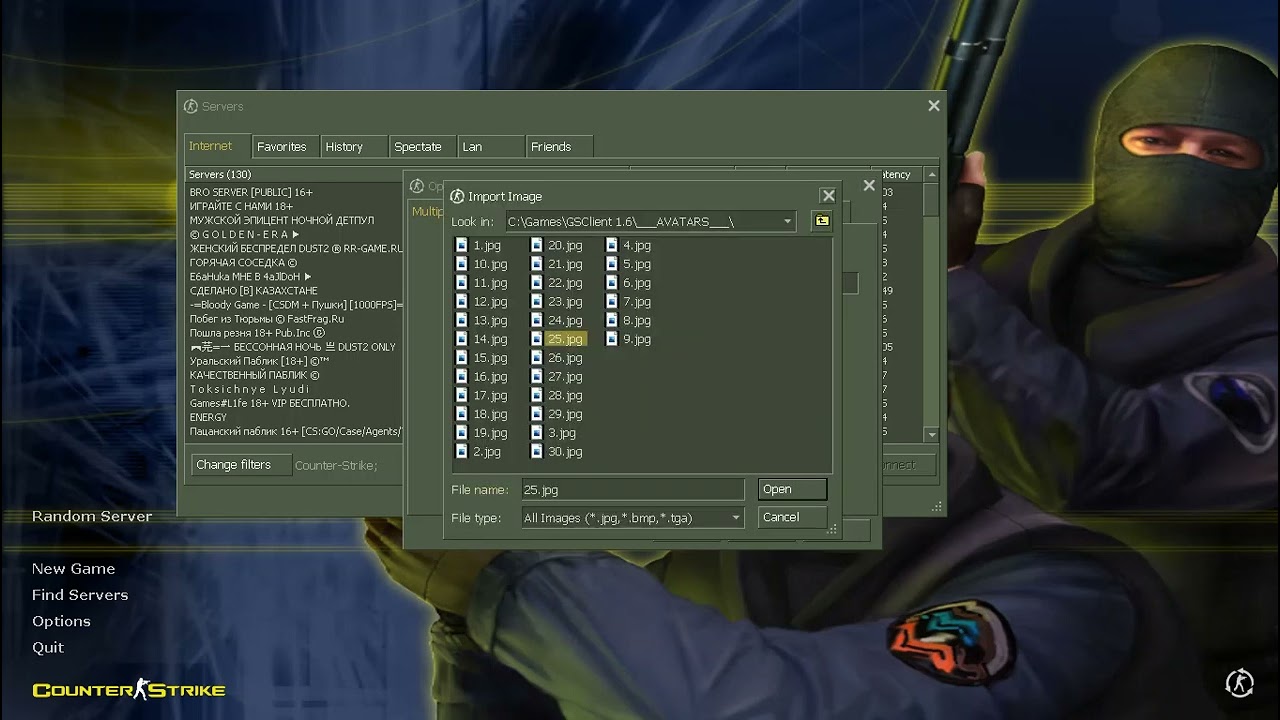The image size is (1280, 720).
Task: Click the up-one-folder icon in Import Image
Action: (x=822, y=221)
